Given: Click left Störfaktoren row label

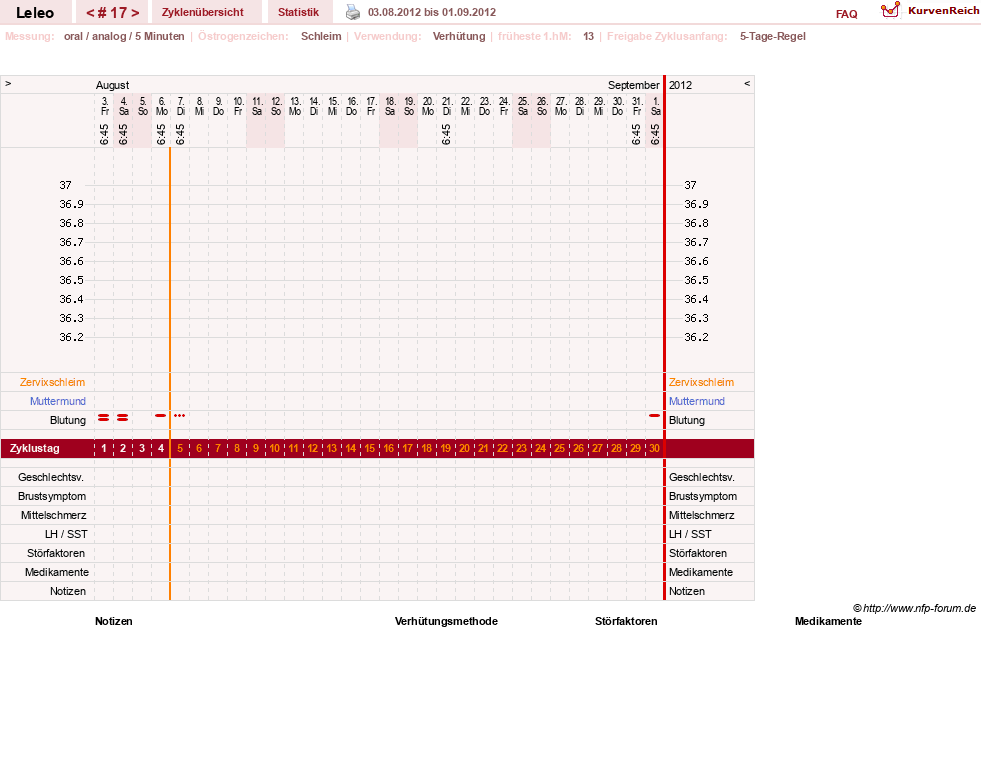Looking at the screenshot, I should tap(56, 554).
